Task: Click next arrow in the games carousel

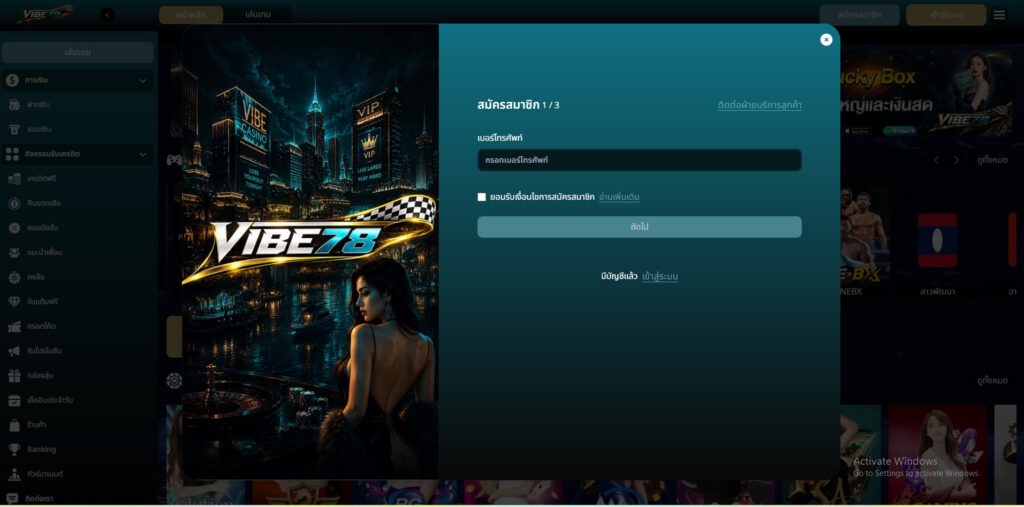Action: pos(957,160)
